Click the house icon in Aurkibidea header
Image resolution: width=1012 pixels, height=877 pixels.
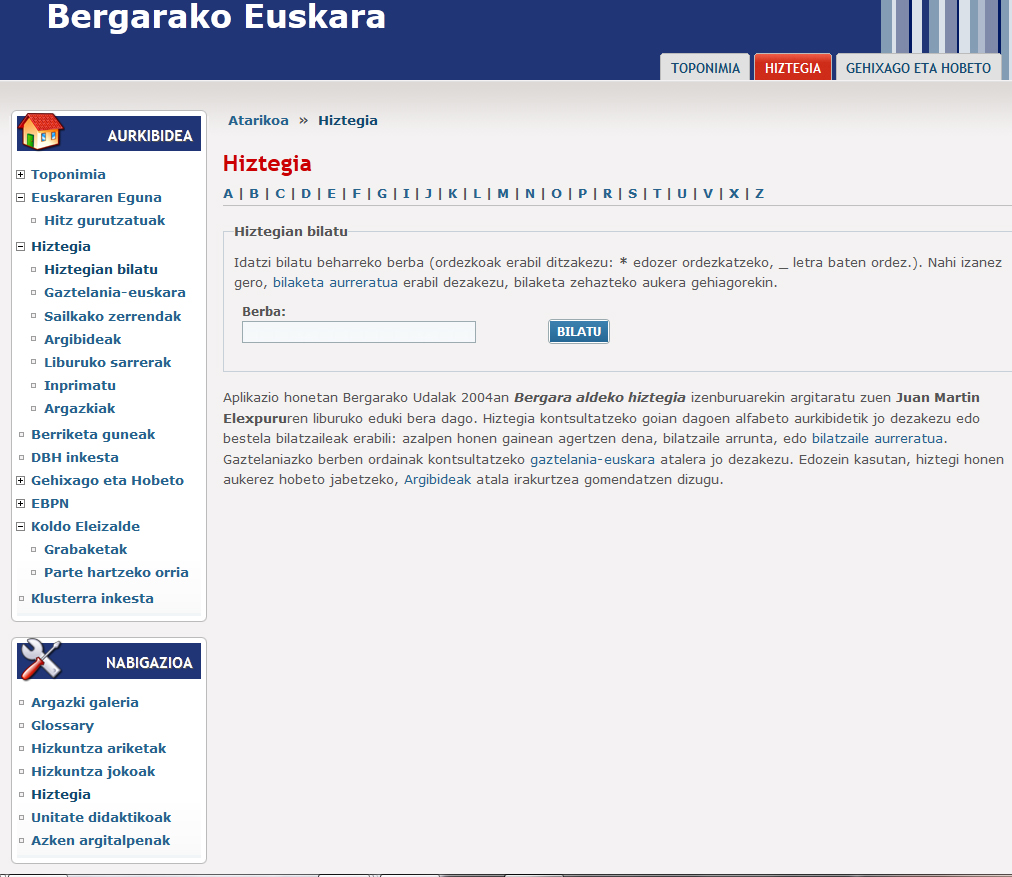click(40, 131)
